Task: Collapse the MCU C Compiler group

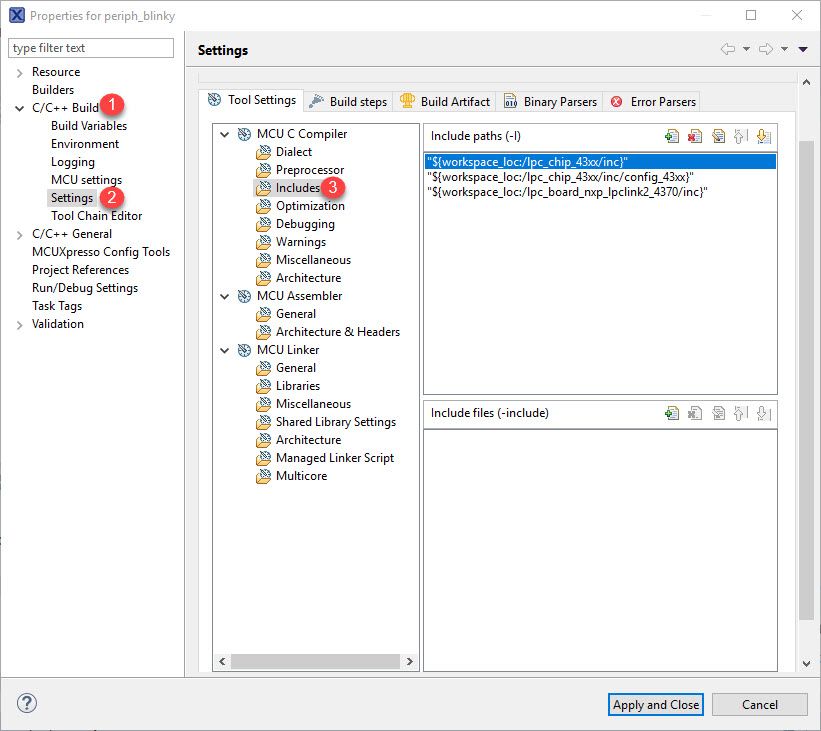Action: point(225,135)
